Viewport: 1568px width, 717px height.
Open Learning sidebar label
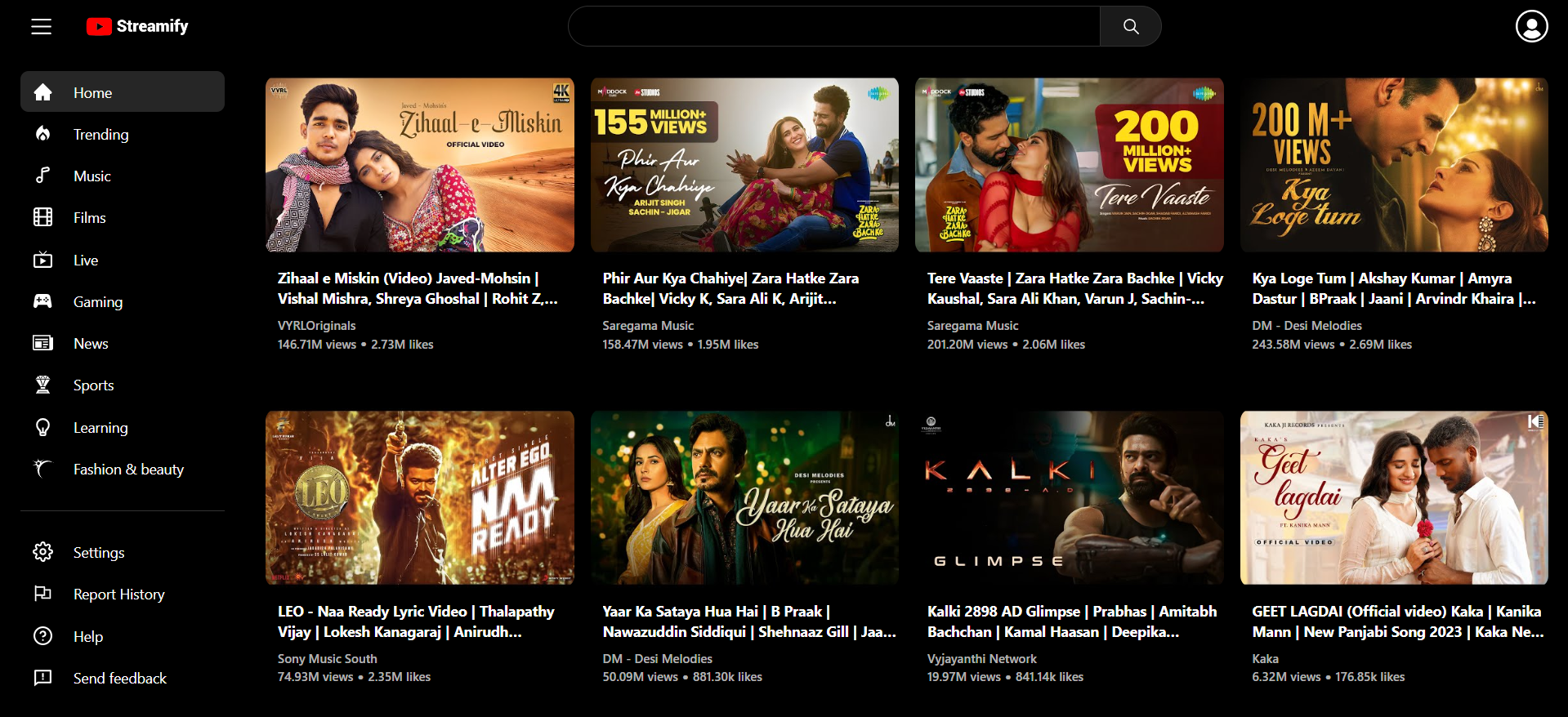pos(101,427)
